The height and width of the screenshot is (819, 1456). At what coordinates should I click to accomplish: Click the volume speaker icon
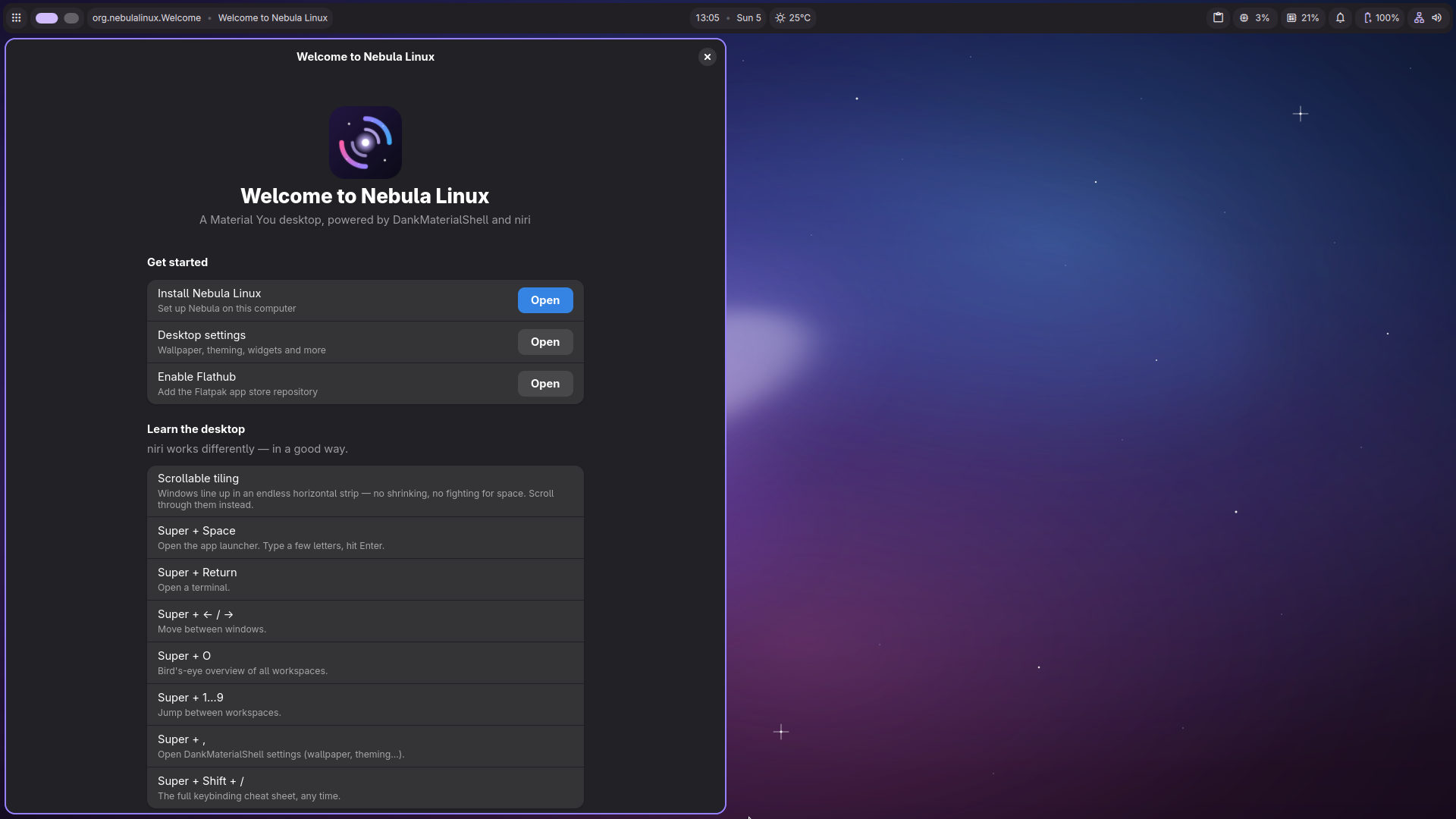(x=1436, y=17)
